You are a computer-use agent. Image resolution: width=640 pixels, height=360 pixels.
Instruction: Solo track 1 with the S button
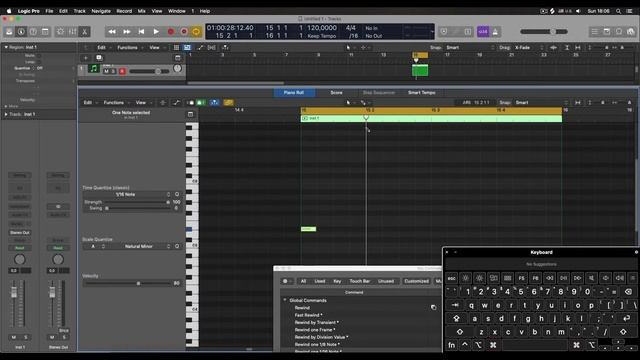(x=113, y=71)
